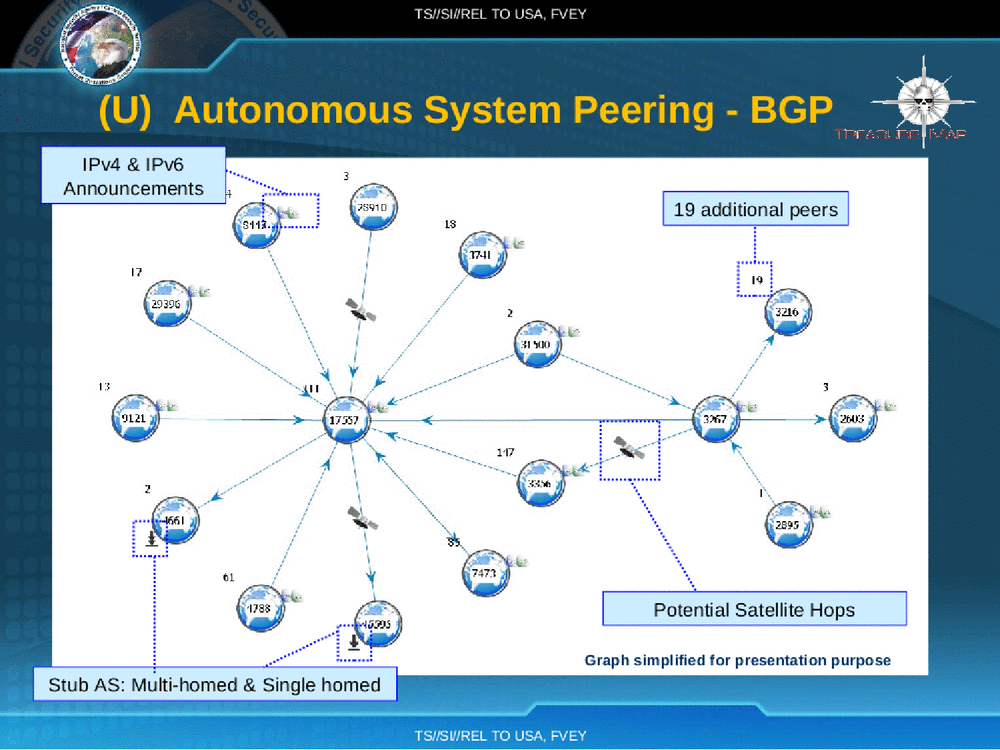The width and height of the screenshot is (1000, 750).
Task: Click satellite icon on the 28910 link
Action: pyautogui.click(x=360, y=309)
